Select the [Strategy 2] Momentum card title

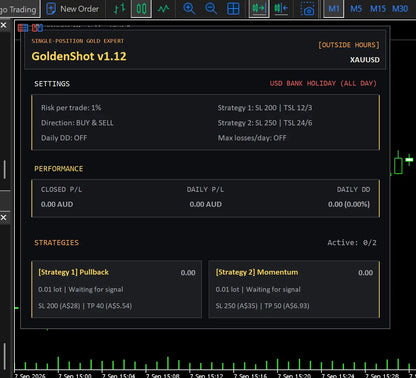point(257,272)
